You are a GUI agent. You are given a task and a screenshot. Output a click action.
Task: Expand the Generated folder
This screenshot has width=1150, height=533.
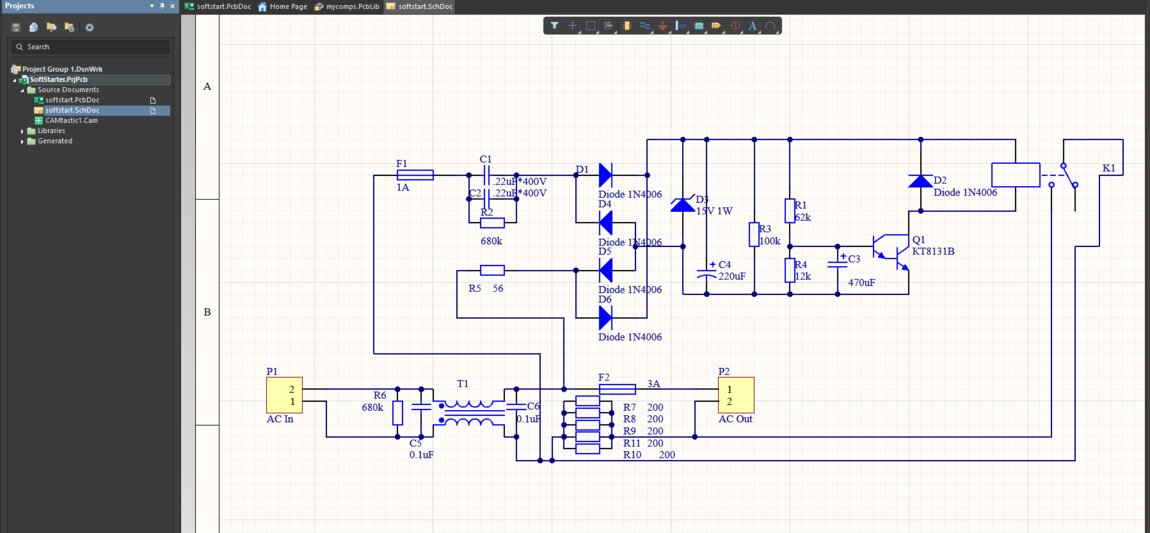23,141
